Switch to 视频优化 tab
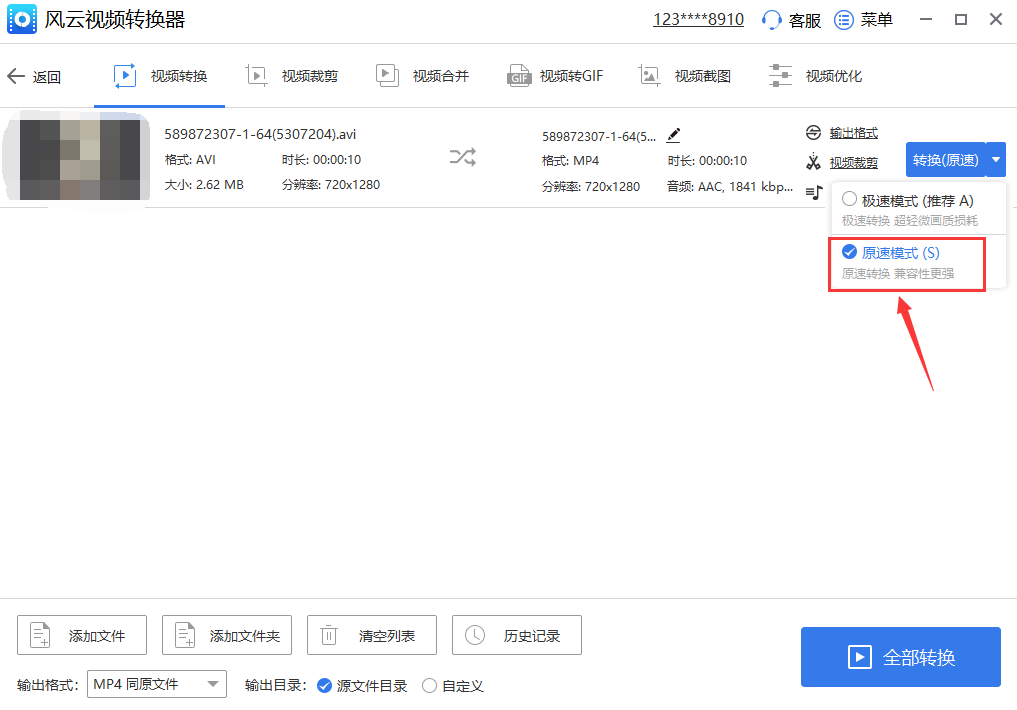The image size is (1017, 710). (x=815, y=77)
